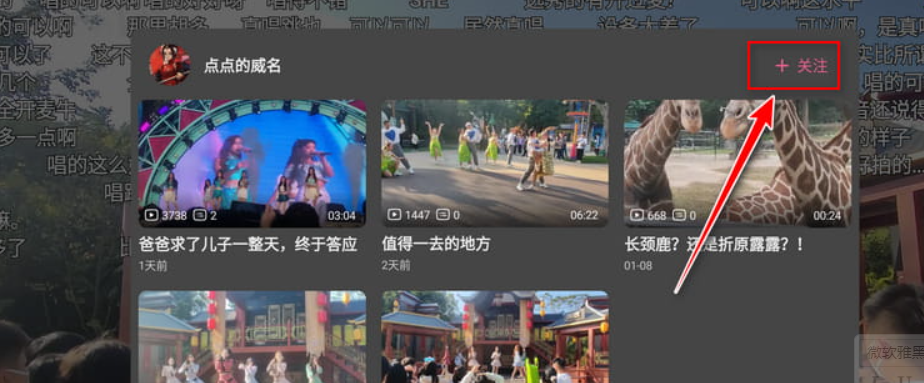Open the giraffe video thumbnail
This screenshot has width=924, height=383.
(738, 163)
